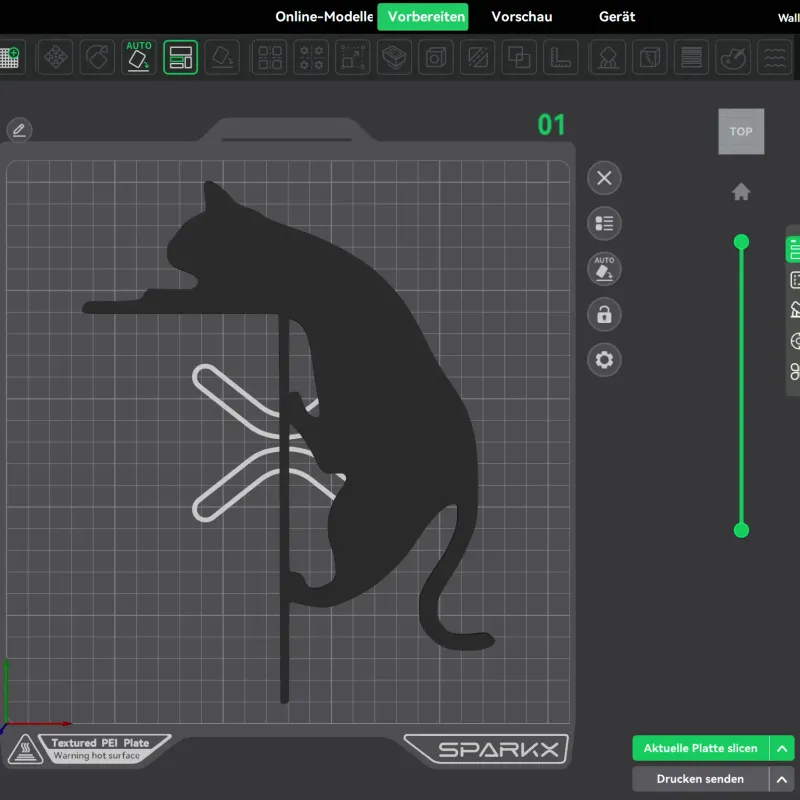800x800 pixels.
Task: Open the color painting palette tool
Action: pos(733,57)
